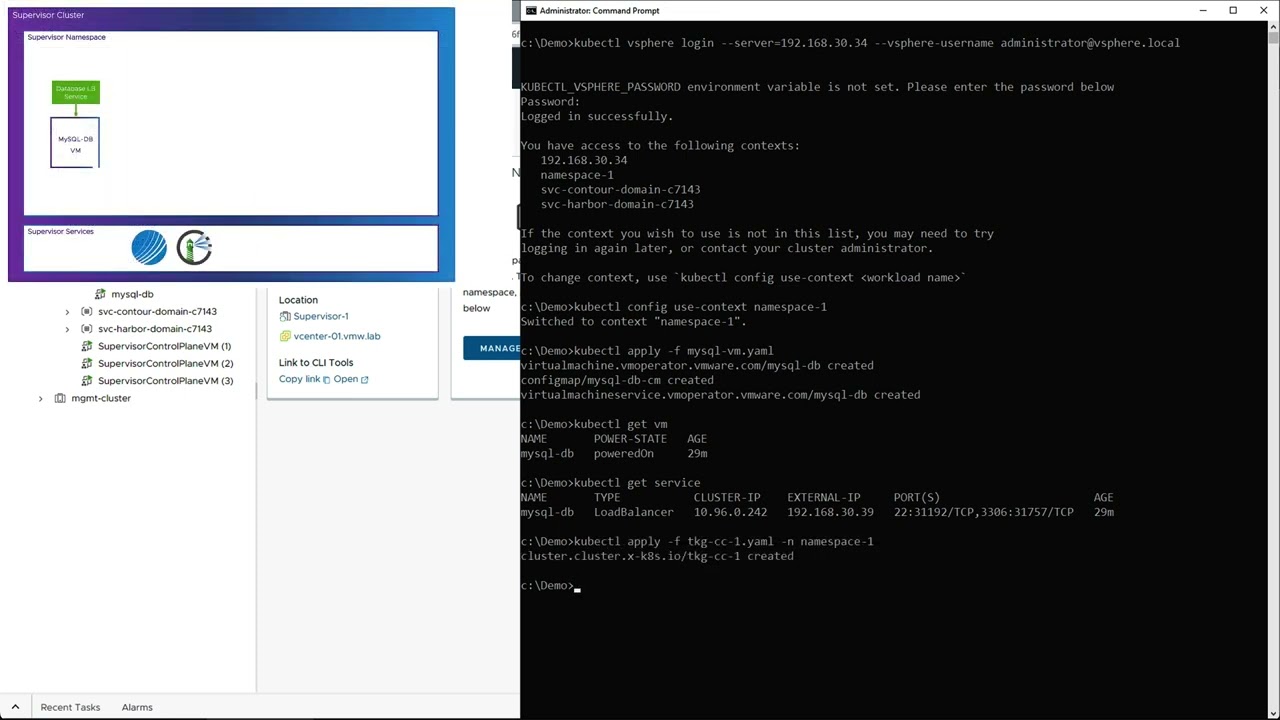1280x720 pixels.
Task: Click the svc-harbor-domain-c7143 namespace icon
Action: click(x=88, y=328)
